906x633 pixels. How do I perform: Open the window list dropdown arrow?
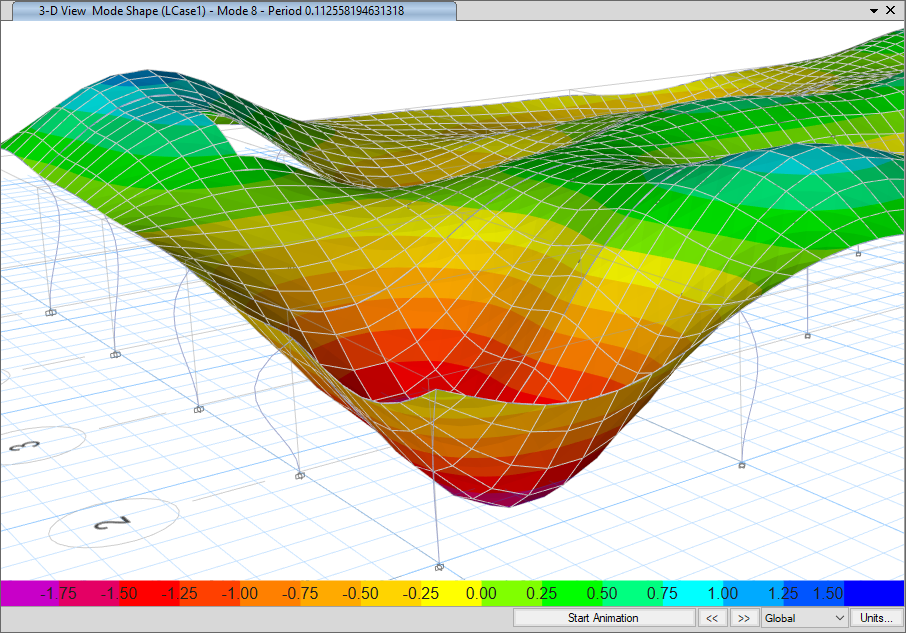(x=873, y=10)
